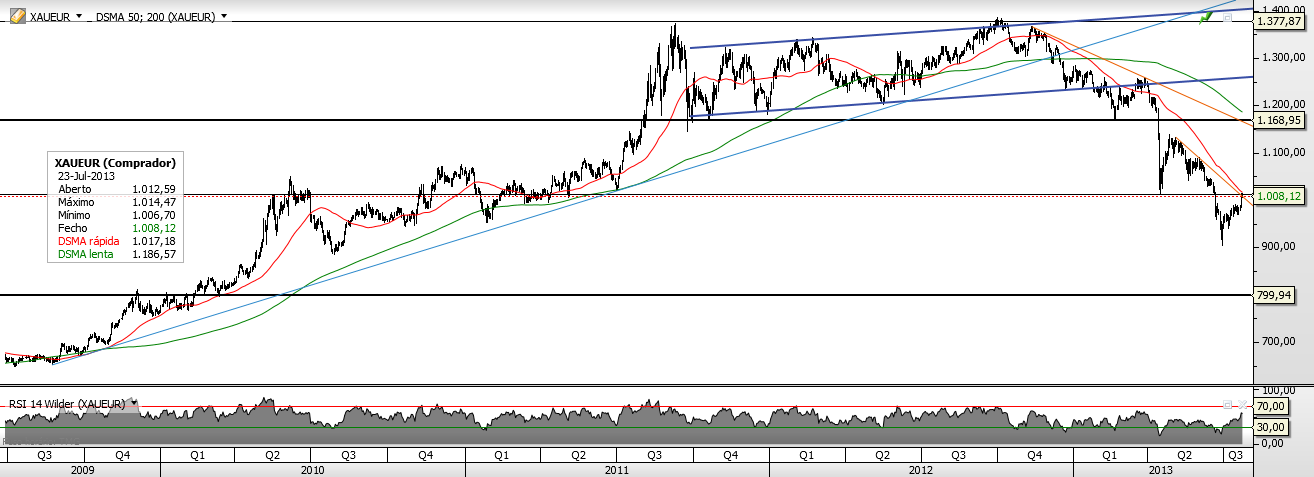The height and width of the screenshot is (477, 1314).
Task: Click the 2013 year on the time axis
Action: click(x=1160, y=469)
